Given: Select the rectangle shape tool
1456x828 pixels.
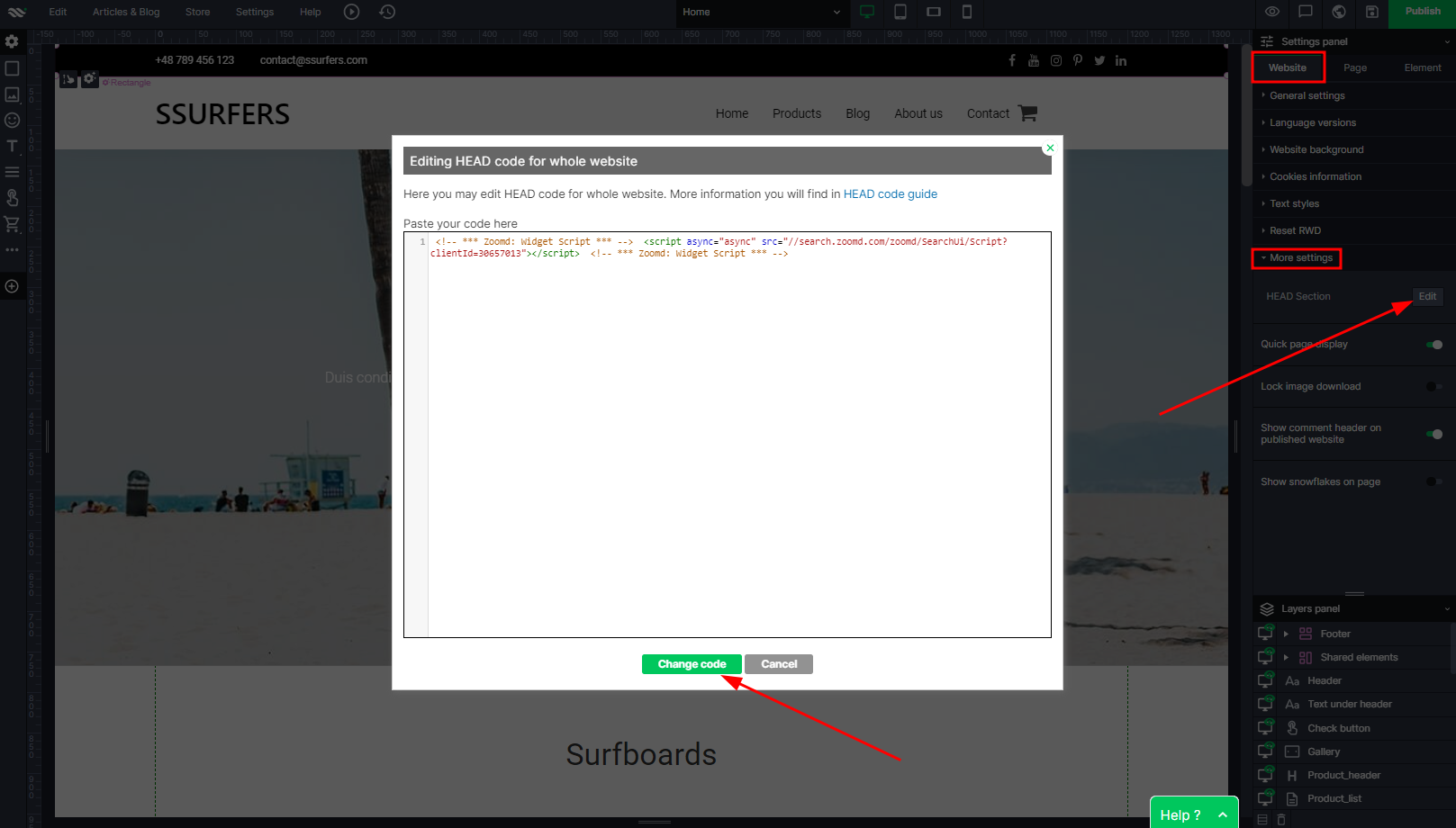Looking at the screenshot, I should (x=12, y=68).
